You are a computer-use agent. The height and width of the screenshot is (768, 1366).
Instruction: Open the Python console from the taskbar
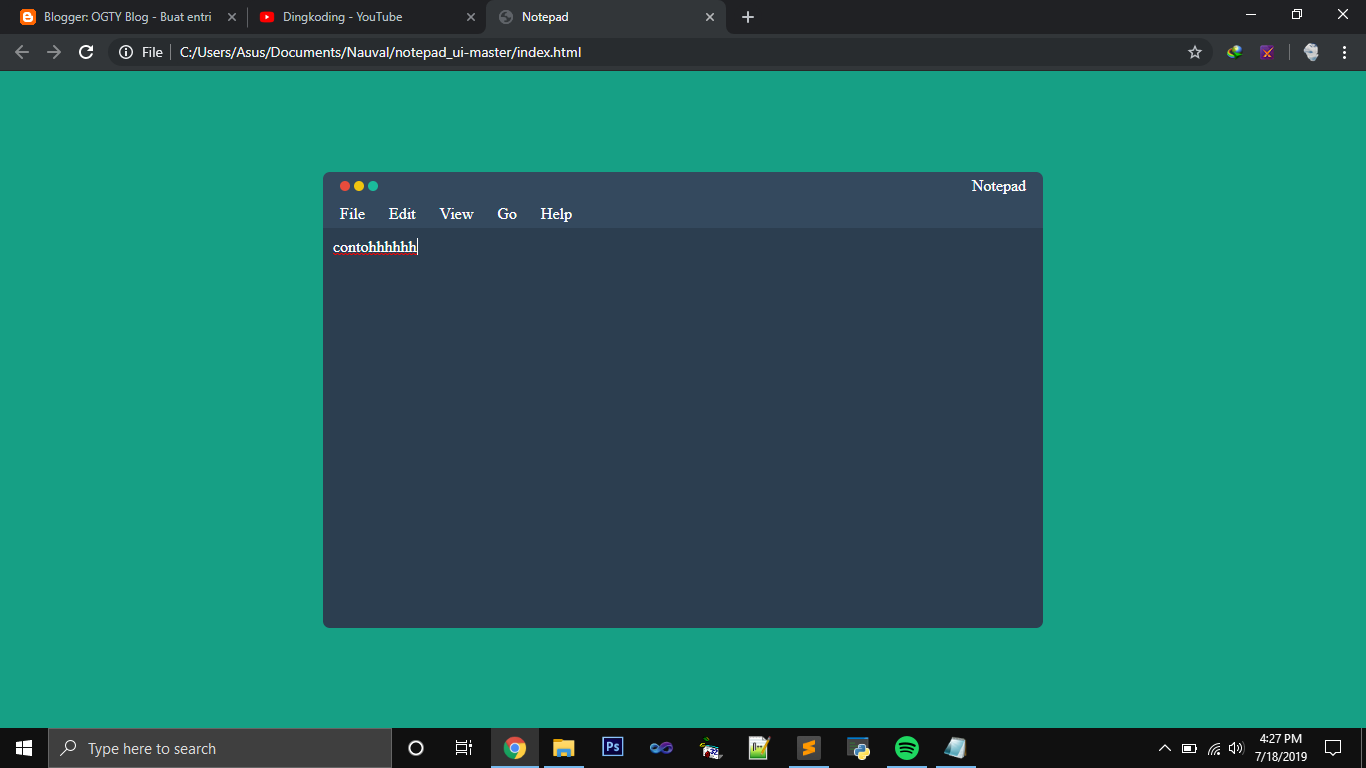[x=857, y=747]
